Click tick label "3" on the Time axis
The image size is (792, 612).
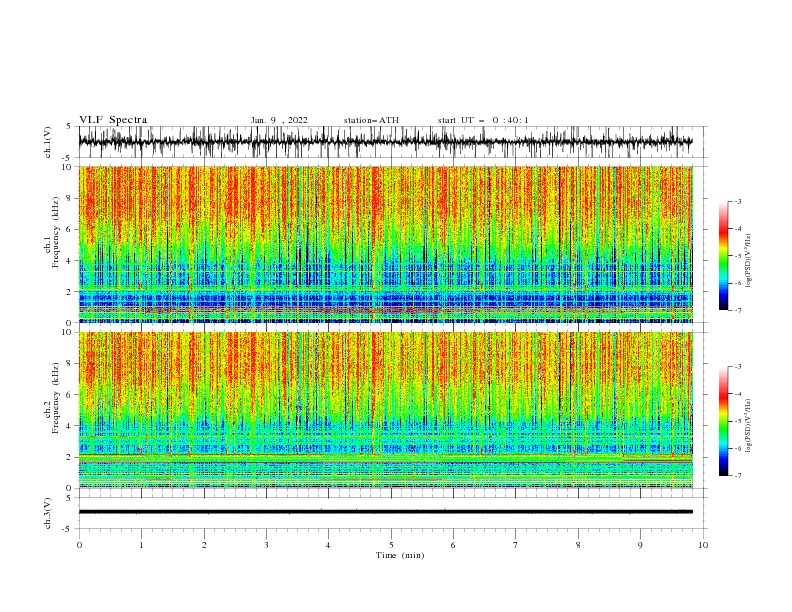(x=266, y=545)
